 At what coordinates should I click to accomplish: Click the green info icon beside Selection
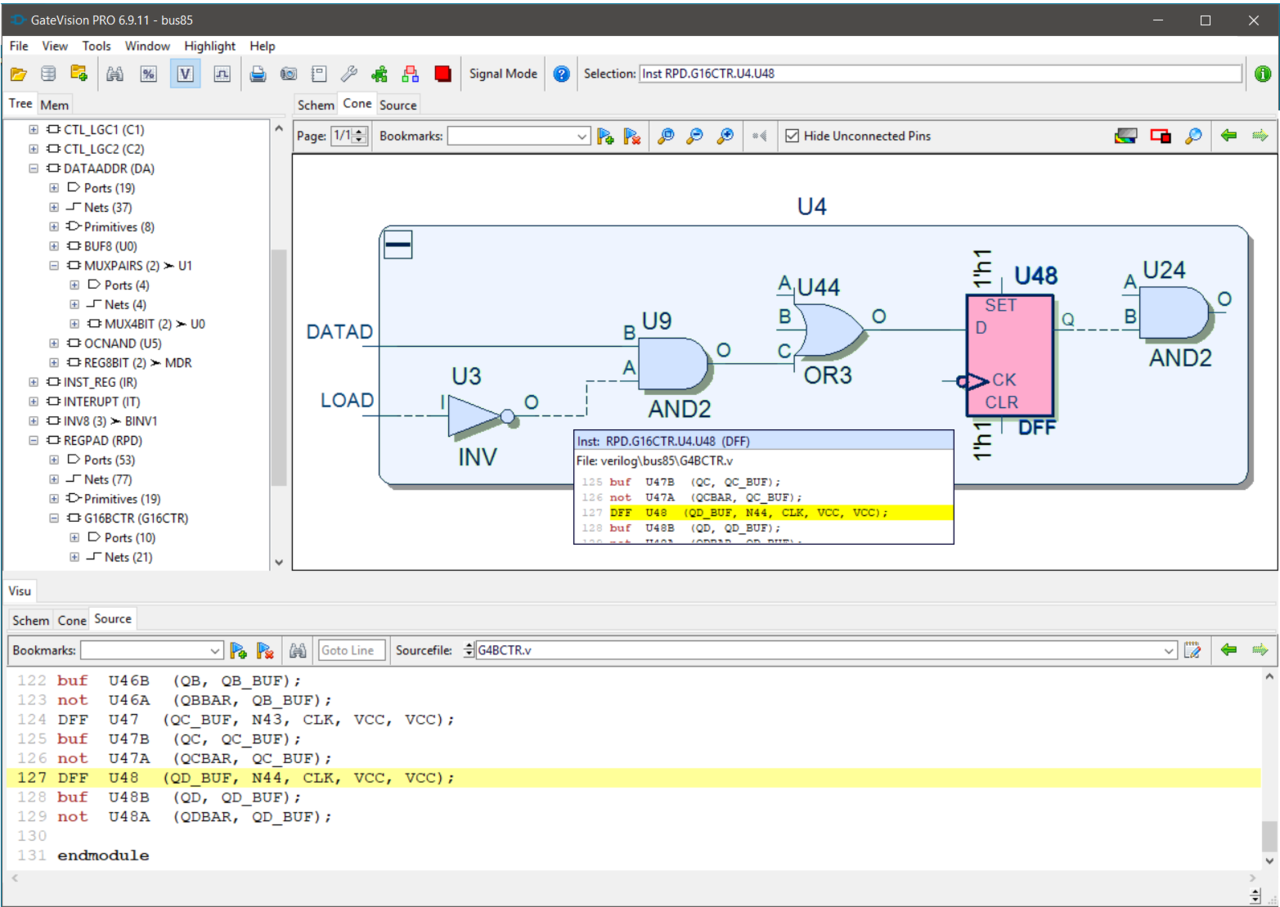[x=1263, y=74]
